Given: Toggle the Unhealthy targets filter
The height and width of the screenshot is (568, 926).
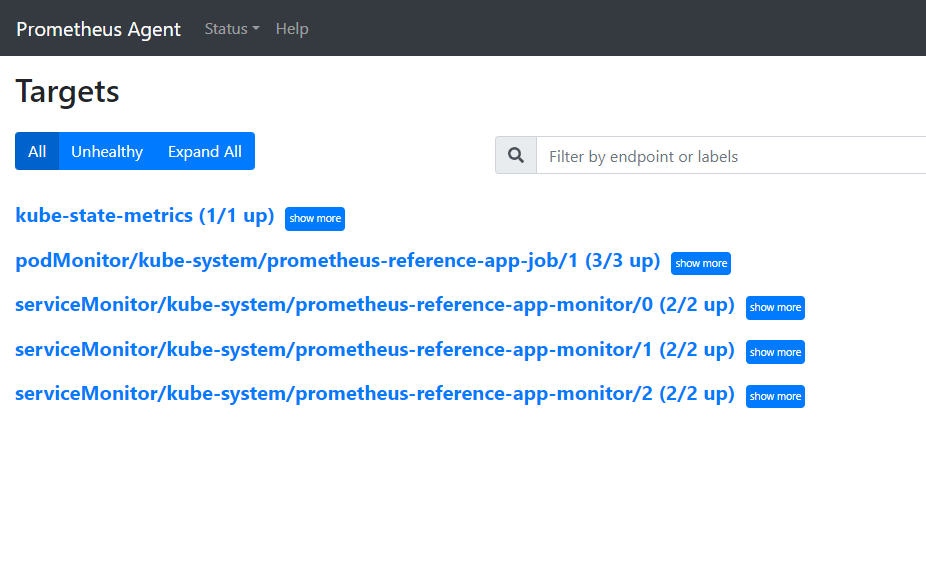Looking at the screenshot, I should point(107,151).
